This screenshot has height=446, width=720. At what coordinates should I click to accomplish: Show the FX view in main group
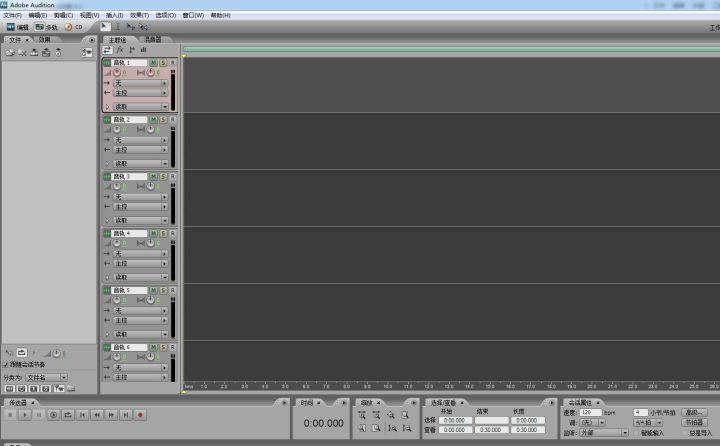(120, 50)
